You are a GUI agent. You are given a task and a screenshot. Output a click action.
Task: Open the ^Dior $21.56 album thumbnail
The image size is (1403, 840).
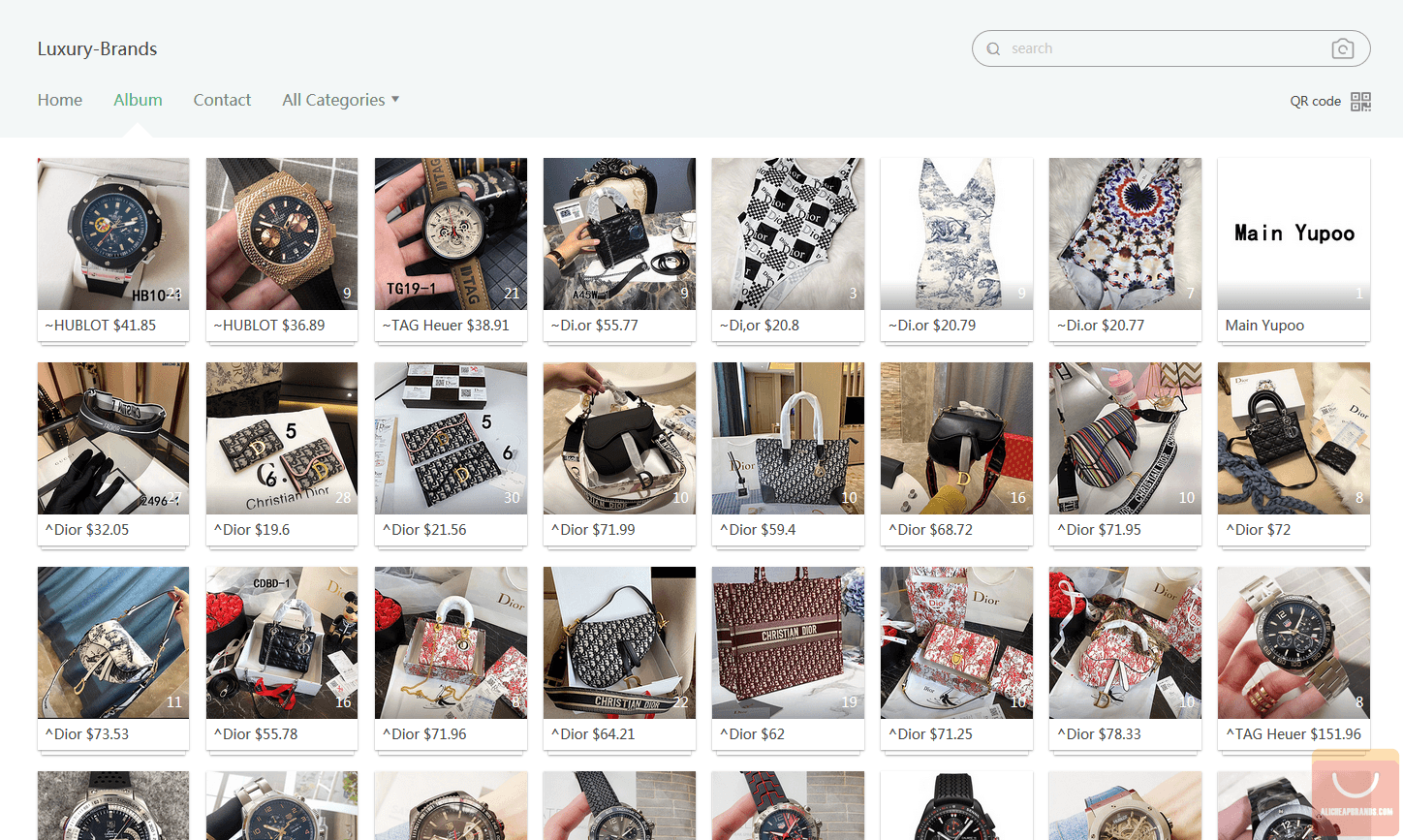pos(451,438)
